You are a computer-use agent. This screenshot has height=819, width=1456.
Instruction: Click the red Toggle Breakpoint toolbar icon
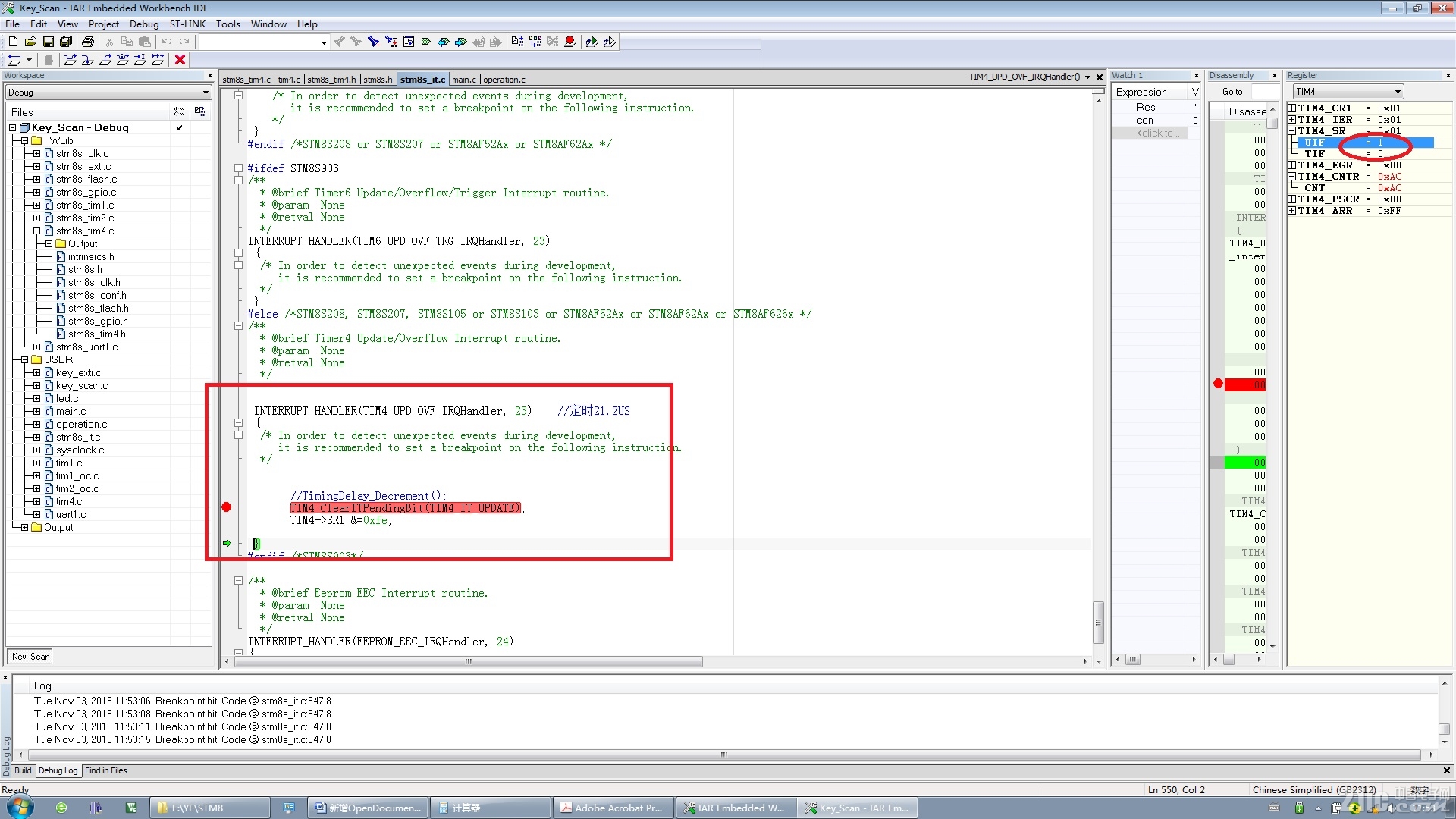point(570,42)
